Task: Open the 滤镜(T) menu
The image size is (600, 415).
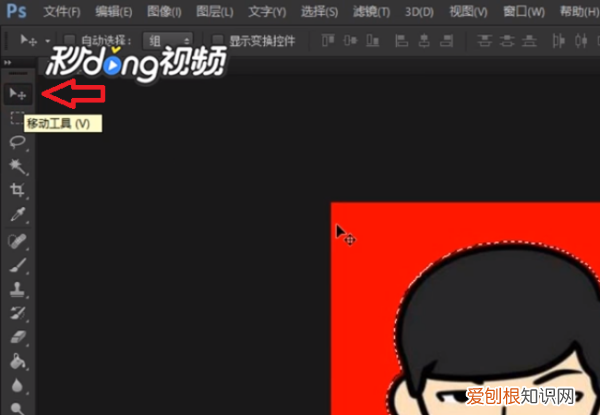Action: click(371, 12)
